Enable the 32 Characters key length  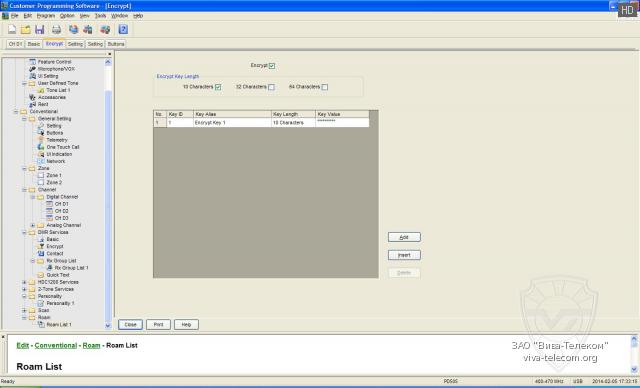271,87
